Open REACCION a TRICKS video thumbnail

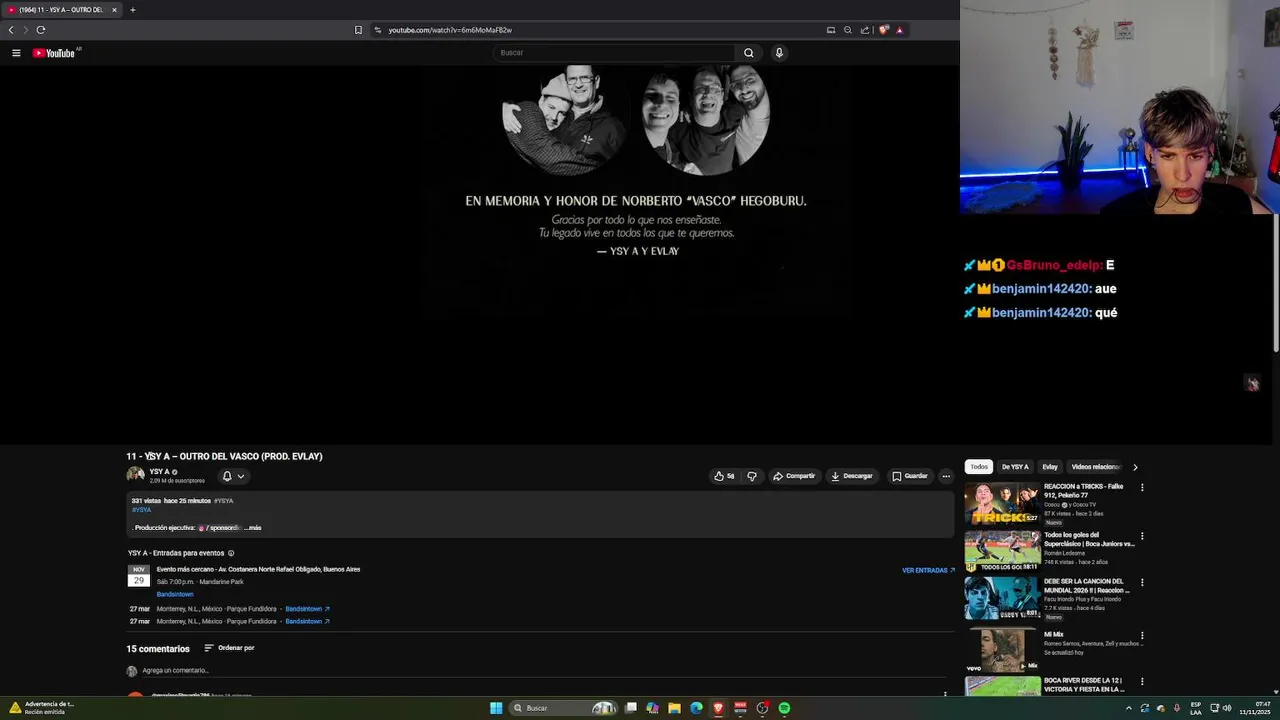tap(1002, 503)
